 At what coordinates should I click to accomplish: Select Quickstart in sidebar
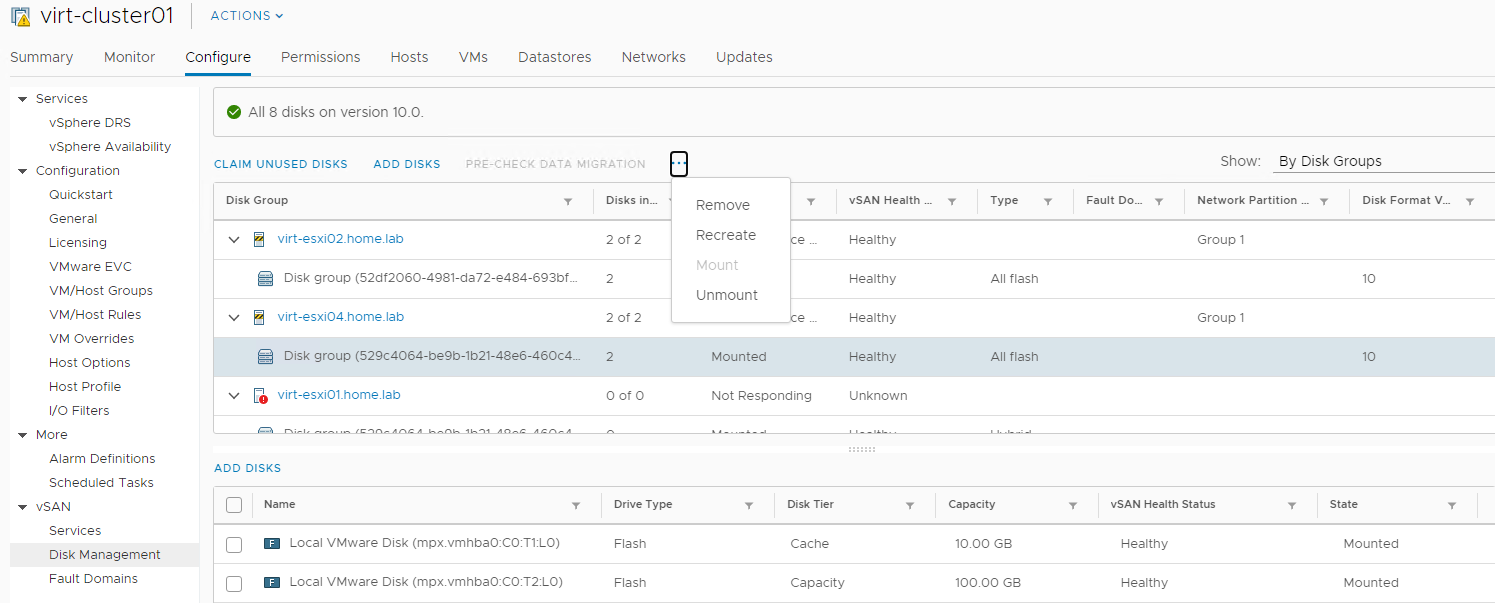[81, 195]
